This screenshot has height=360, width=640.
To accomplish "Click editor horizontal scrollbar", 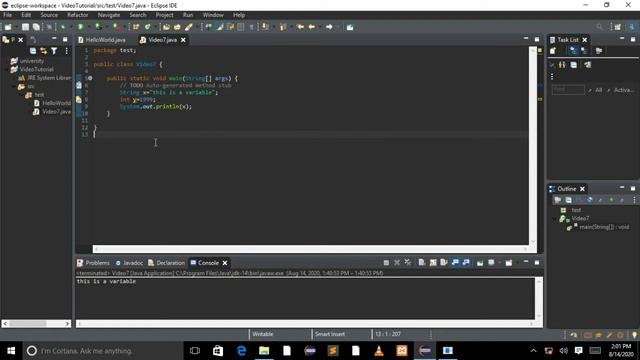I will coord(310,249).
